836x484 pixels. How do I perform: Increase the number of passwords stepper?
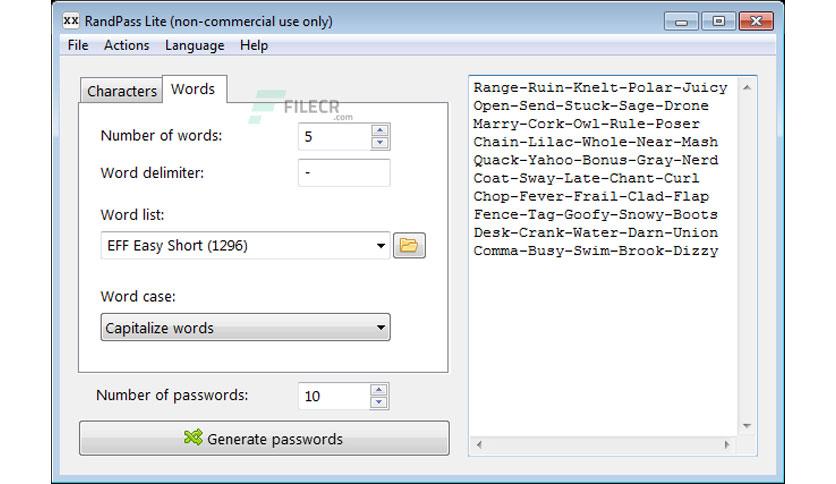(379, 390)
